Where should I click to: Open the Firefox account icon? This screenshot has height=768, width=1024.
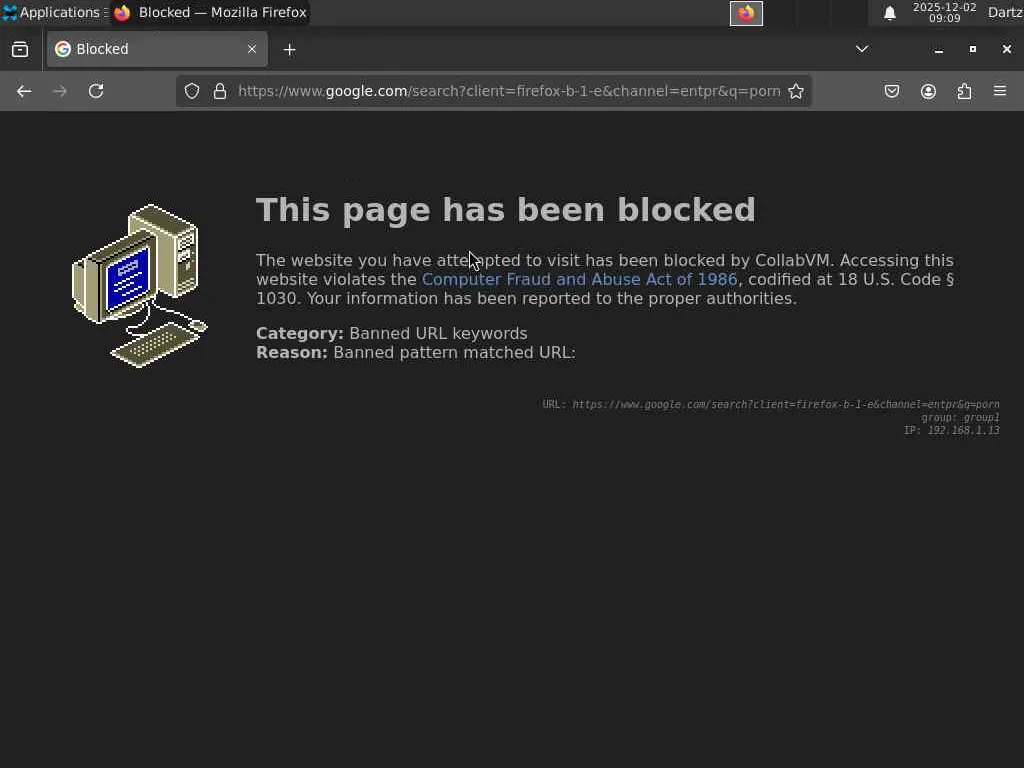[x=928, y=91]
